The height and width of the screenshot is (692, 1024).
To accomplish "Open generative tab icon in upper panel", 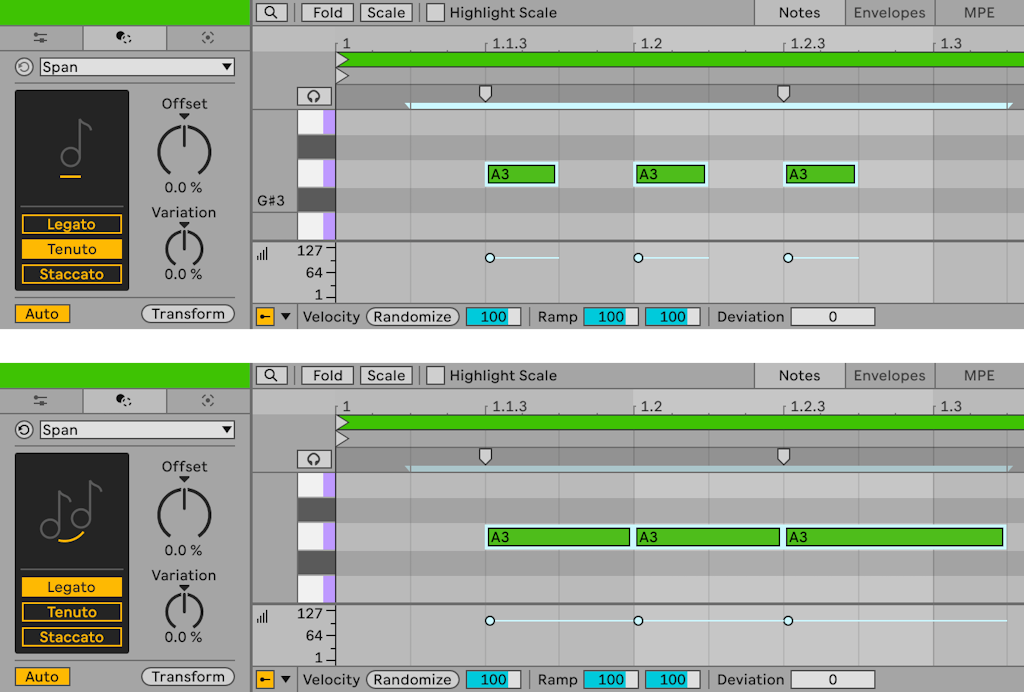I will (x=208, y=38).
